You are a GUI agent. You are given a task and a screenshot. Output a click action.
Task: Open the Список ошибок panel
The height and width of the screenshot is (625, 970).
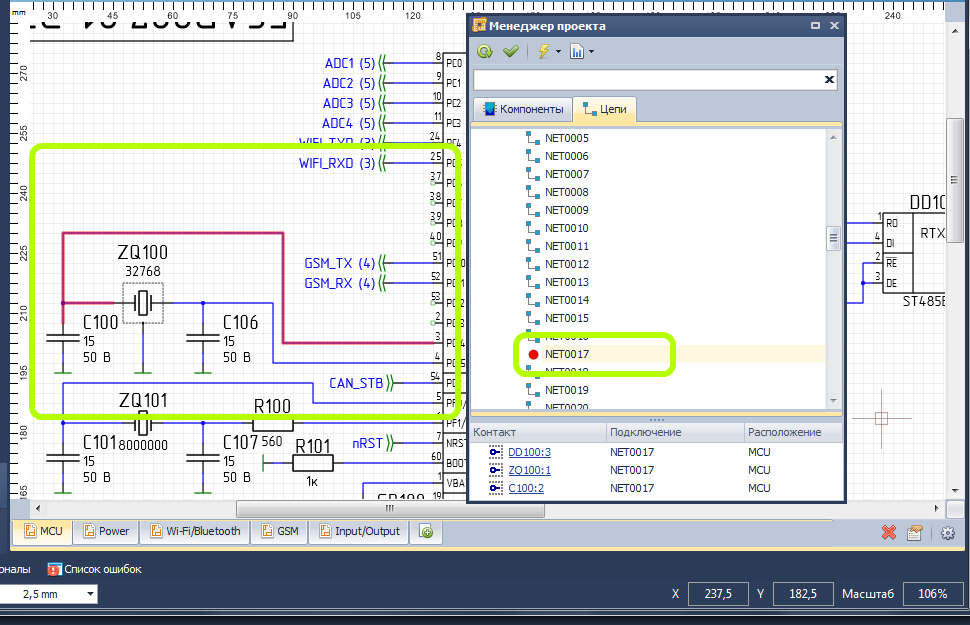click(95, 569)
